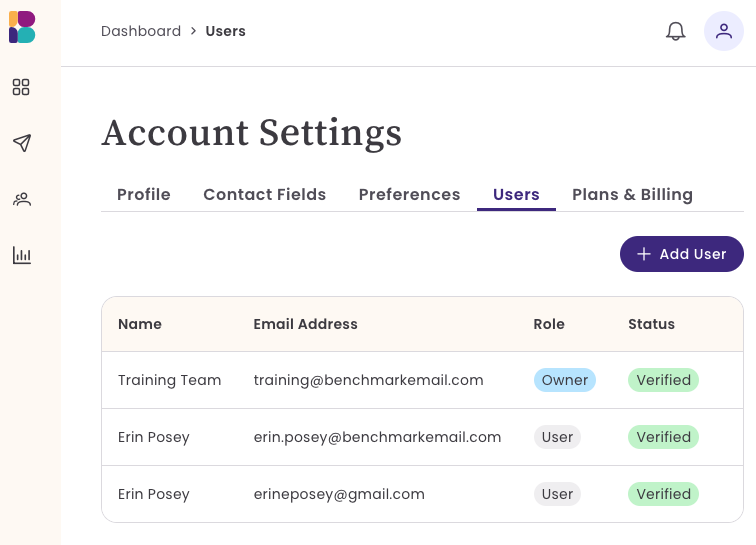
Task: Click the Add User button
Action: click(x=681, y=254)
